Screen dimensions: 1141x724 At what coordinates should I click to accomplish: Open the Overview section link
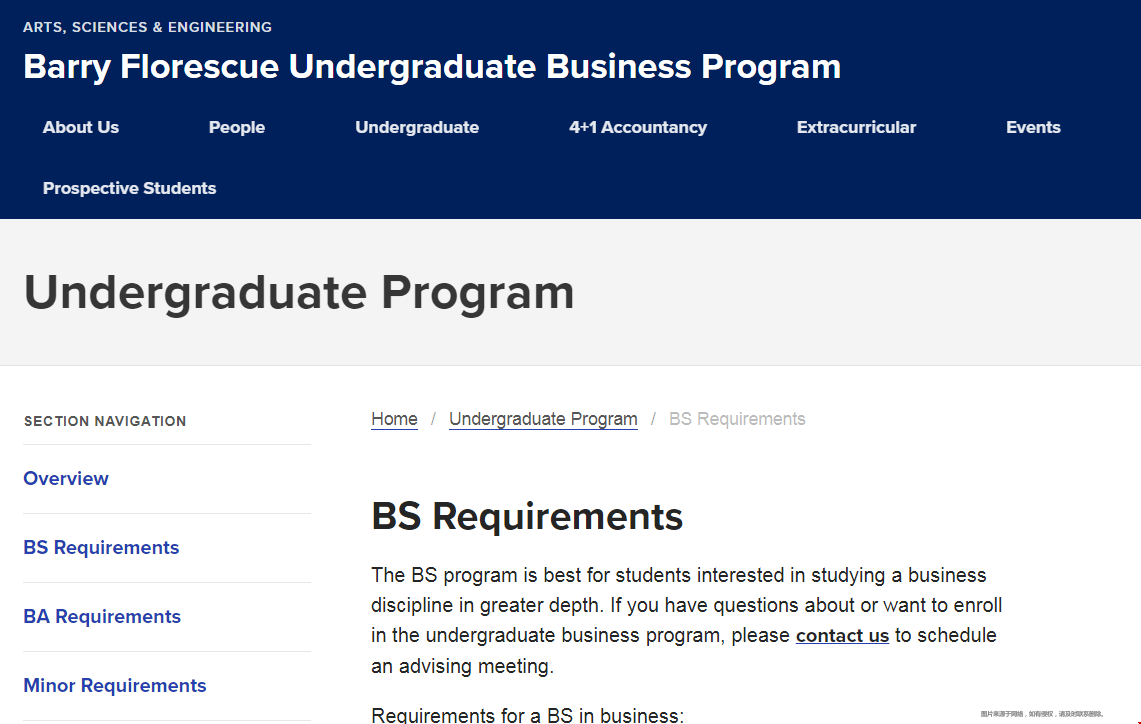(x=66, y=479)
